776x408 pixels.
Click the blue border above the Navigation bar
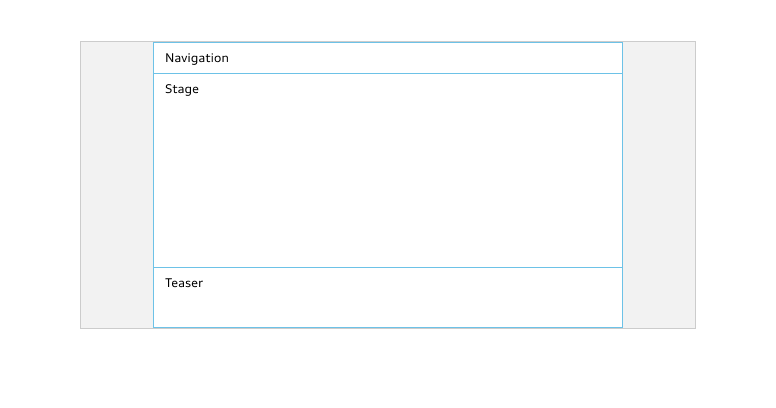click(388, 43)
